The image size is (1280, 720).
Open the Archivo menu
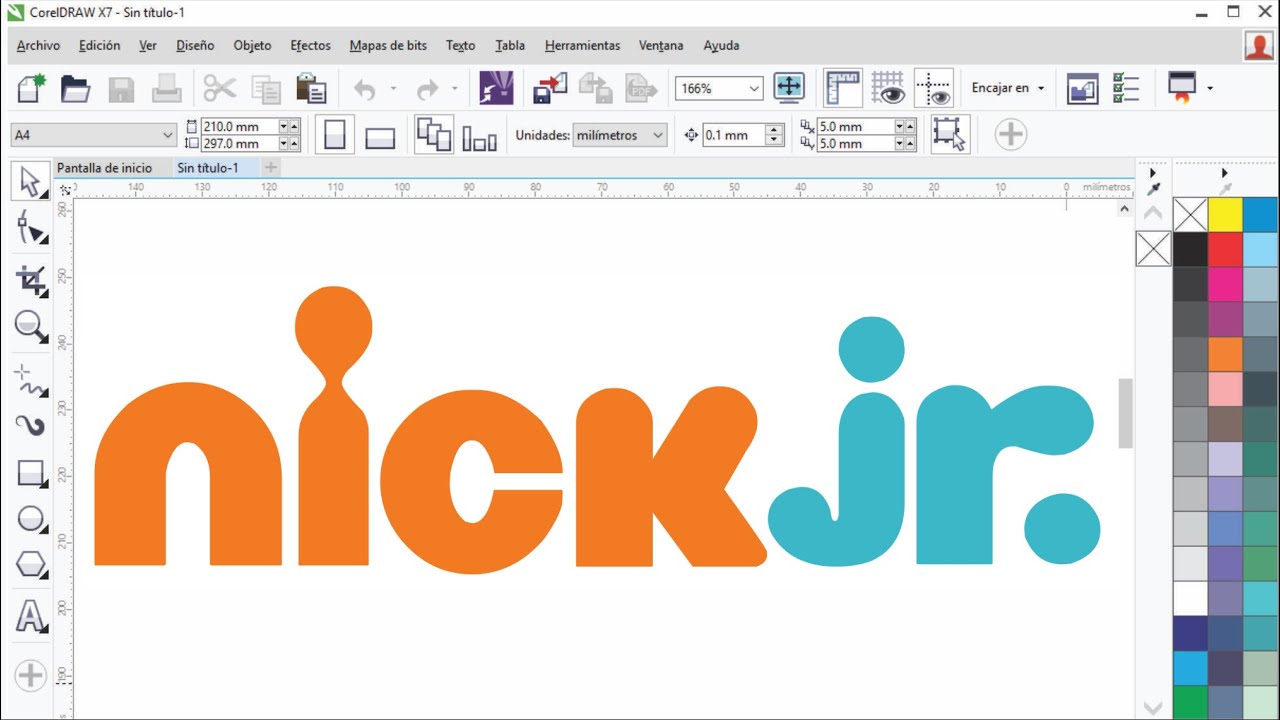[x=38, y=46]
